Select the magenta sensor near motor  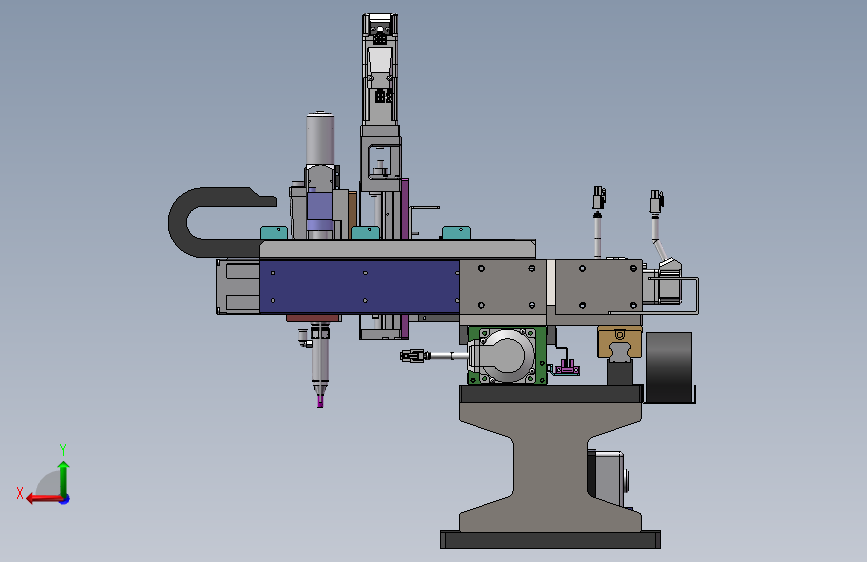click(x=567, y=368)
